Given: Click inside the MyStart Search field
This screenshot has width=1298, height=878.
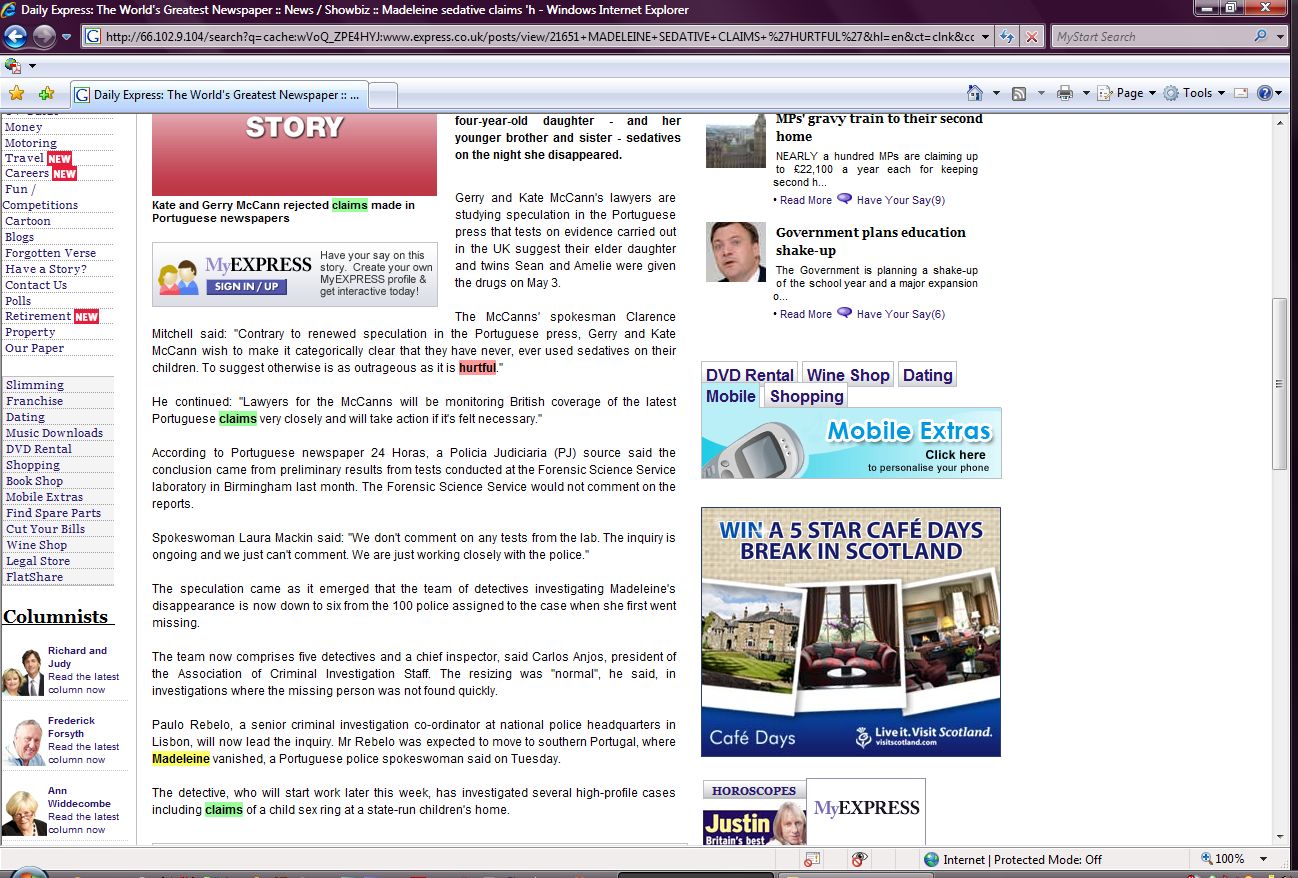Looking at the screenshot, I should (1150, 37).
